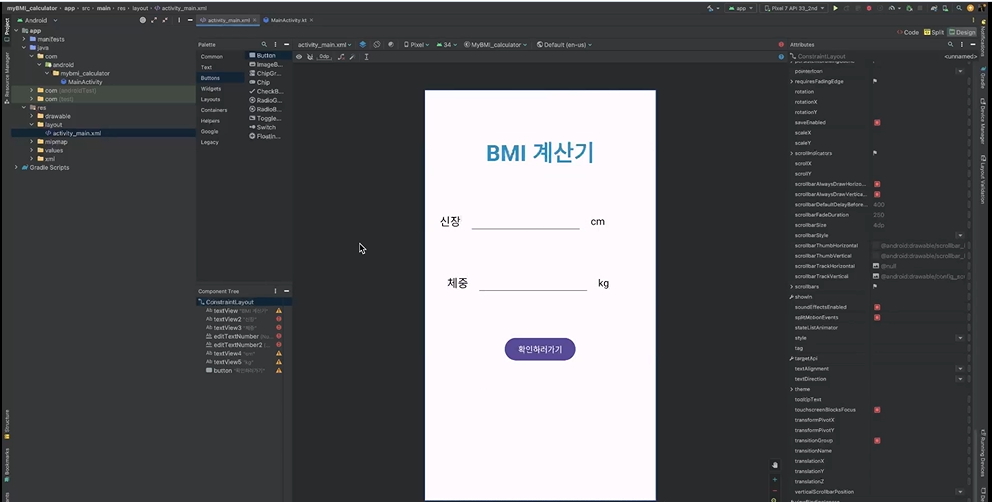This screenshot has height=502, width=992.
Task: Open MainActivity in the project tree
Action: pos(85,82)
